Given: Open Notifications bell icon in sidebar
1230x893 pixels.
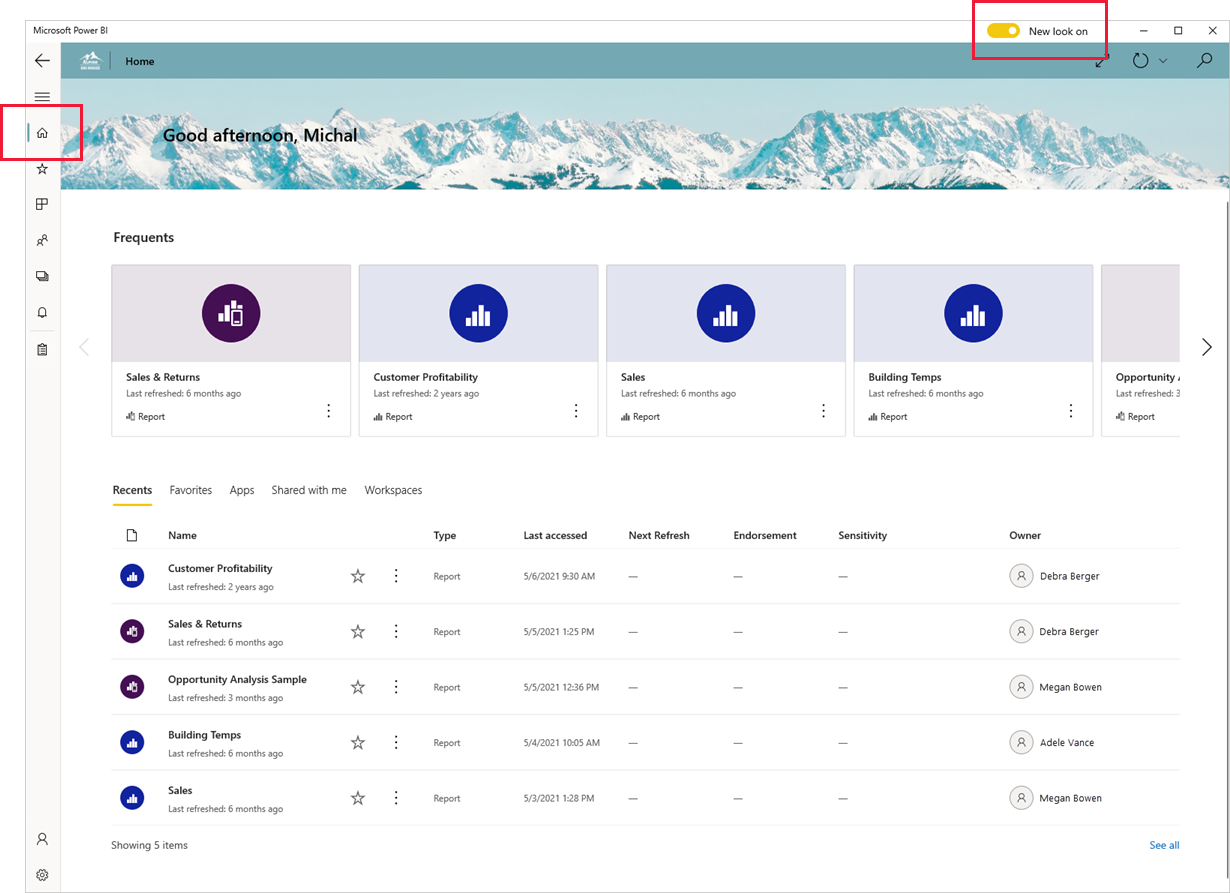Looking at the screenshot, I should (x=42, y=313).
